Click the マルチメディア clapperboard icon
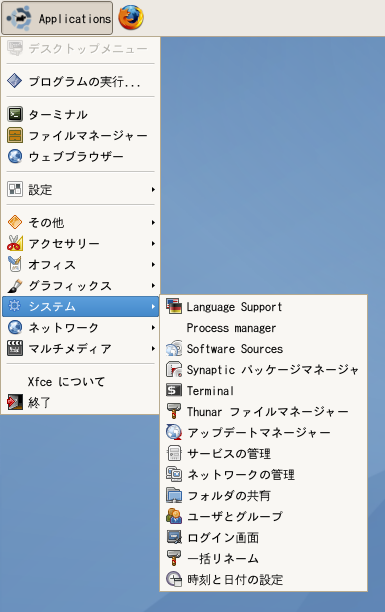This screenshot has height=612, width=385. [x=15, y=348]
